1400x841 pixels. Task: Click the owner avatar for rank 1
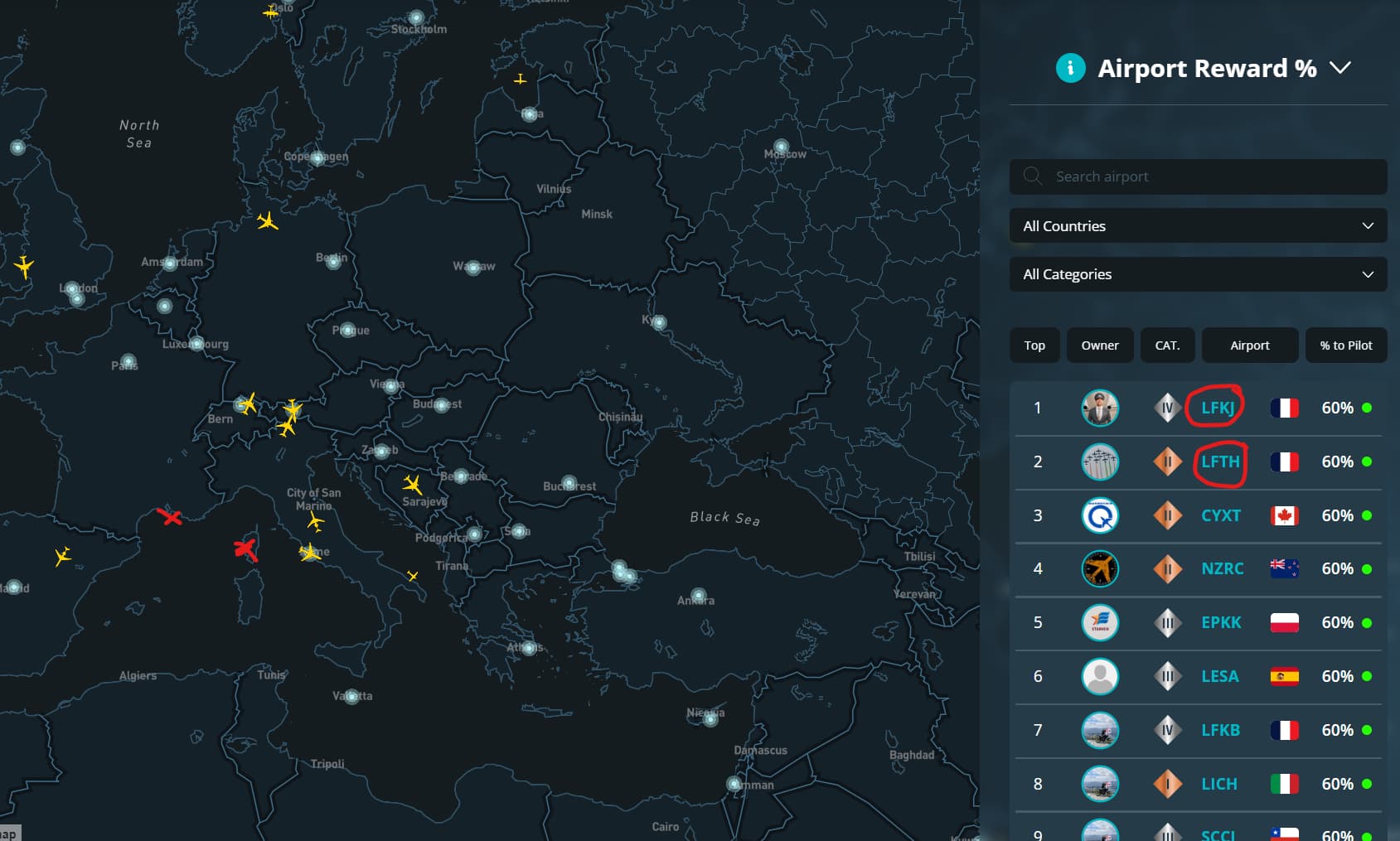[1100, 408]
